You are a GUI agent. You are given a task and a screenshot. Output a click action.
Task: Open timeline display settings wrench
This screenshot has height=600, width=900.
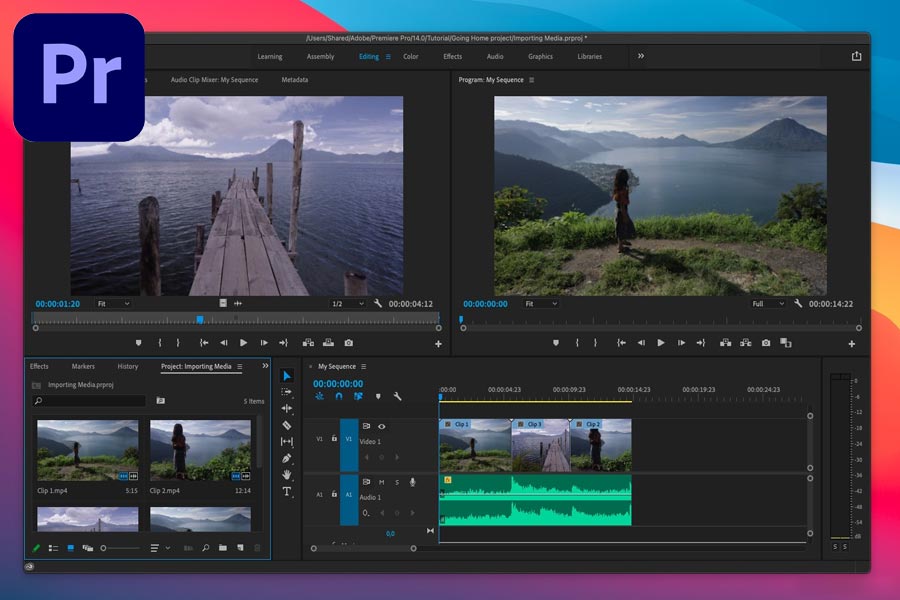398,397
